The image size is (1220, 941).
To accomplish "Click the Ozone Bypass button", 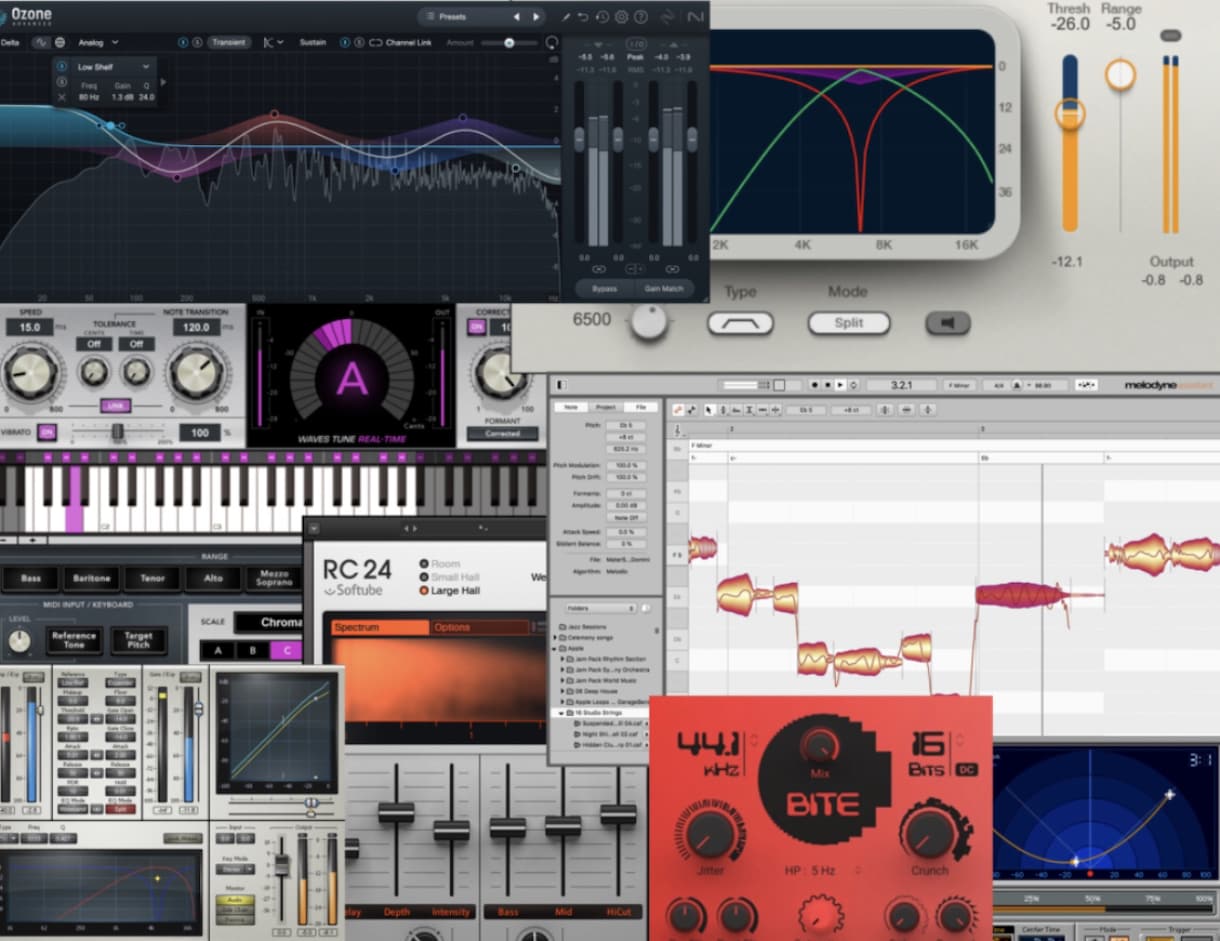I will point(604,288).
